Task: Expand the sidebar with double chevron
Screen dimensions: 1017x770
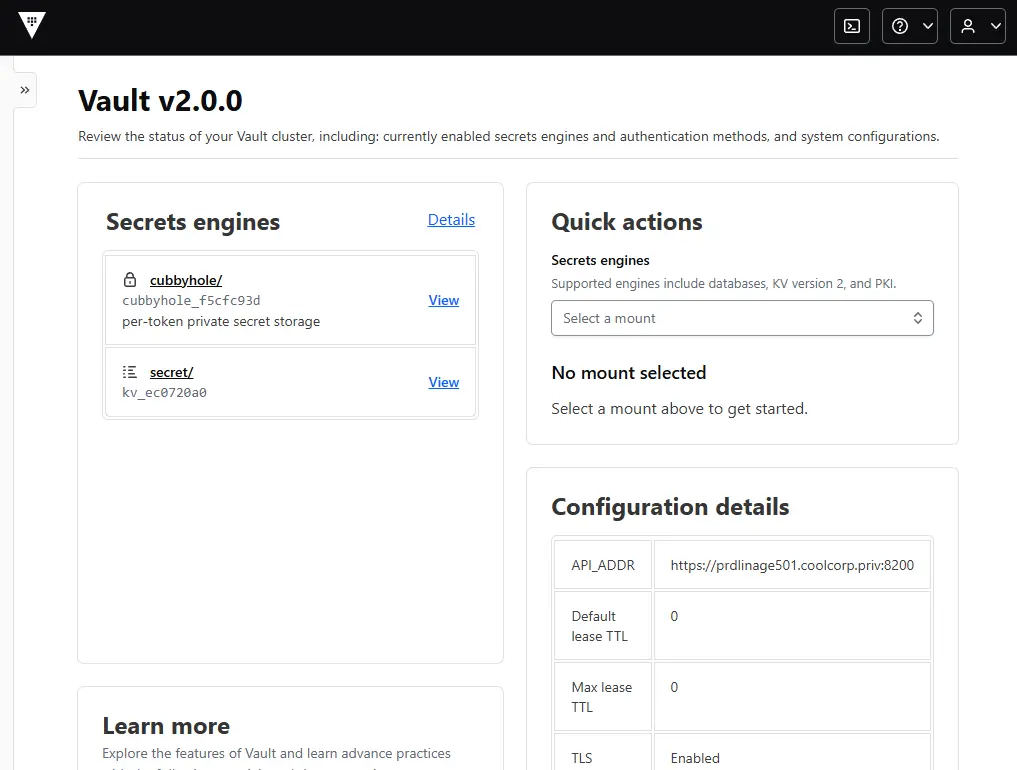Action: tap(25, 90)
